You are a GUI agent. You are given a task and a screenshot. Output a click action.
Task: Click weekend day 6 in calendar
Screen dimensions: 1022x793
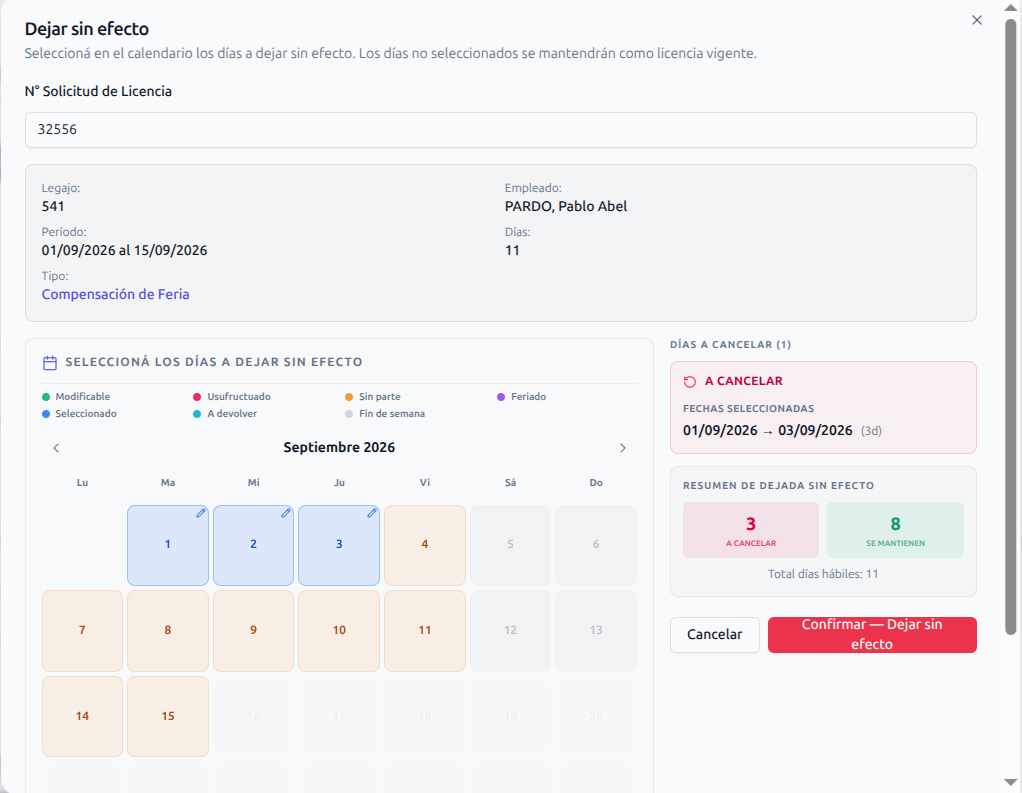(596, 545)
